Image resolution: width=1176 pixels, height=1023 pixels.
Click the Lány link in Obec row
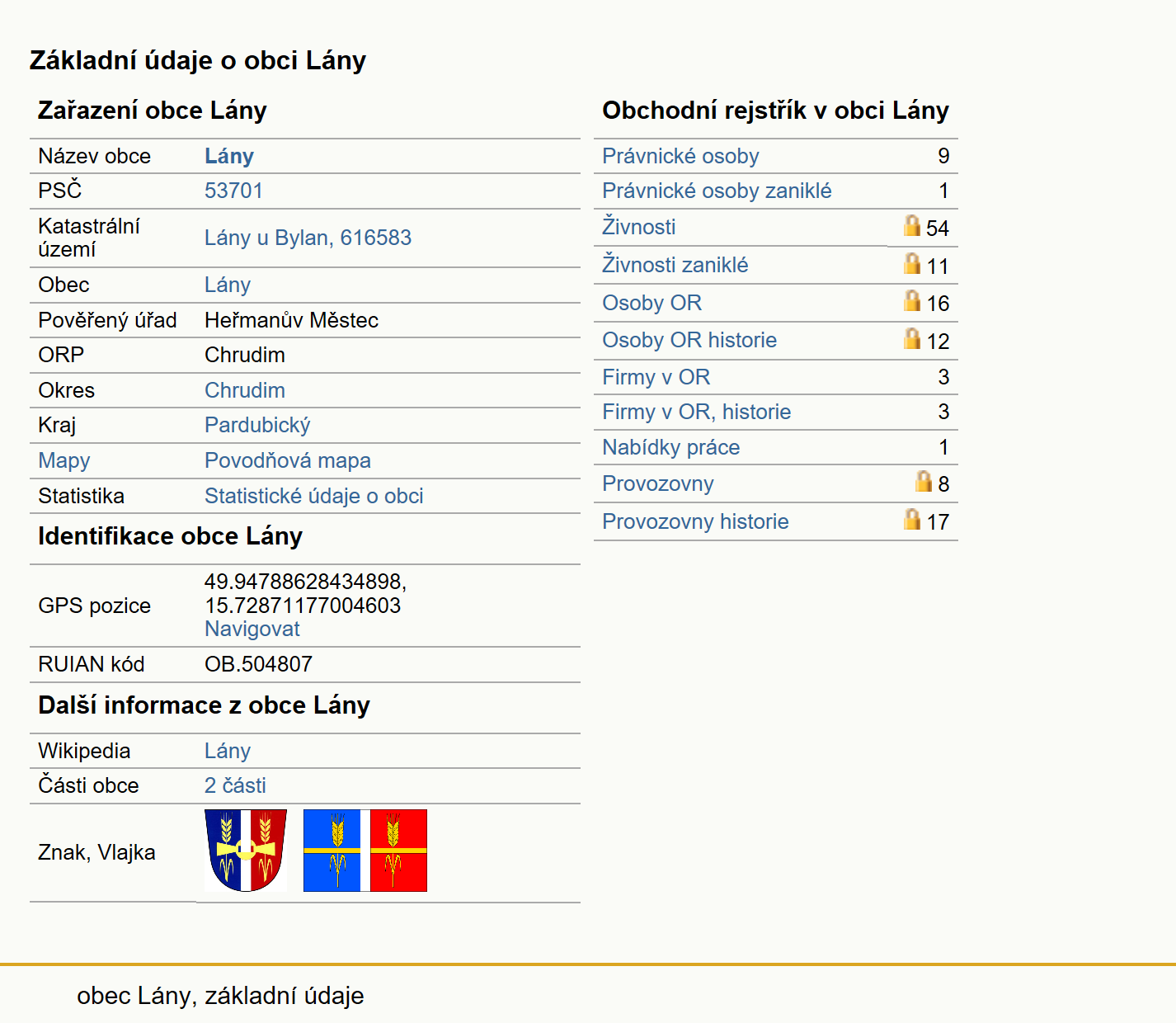pos(228,285)
